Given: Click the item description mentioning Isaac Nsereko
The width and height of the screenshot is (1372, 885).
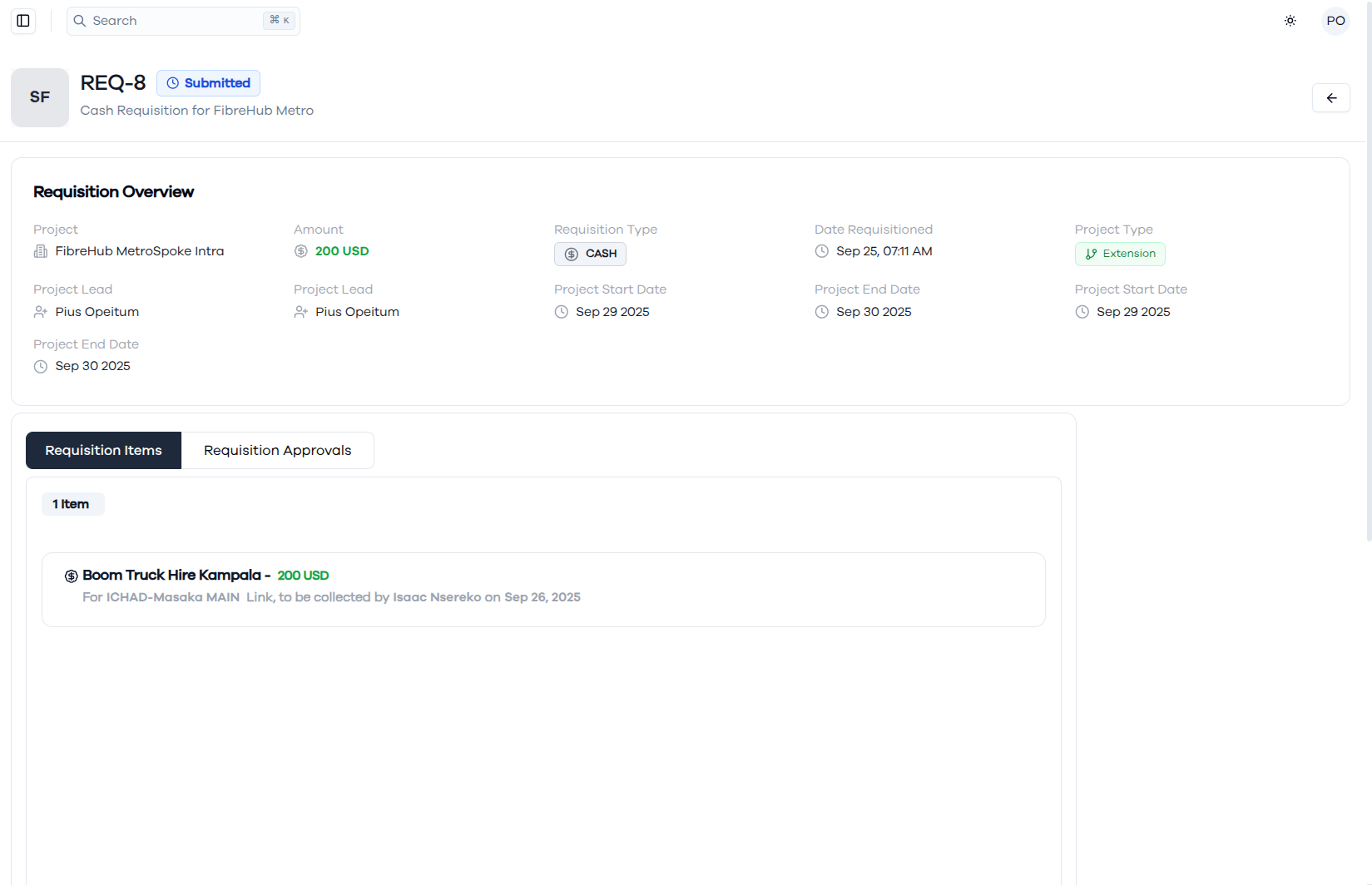Looking at the screenshot, I should (331, 597).
